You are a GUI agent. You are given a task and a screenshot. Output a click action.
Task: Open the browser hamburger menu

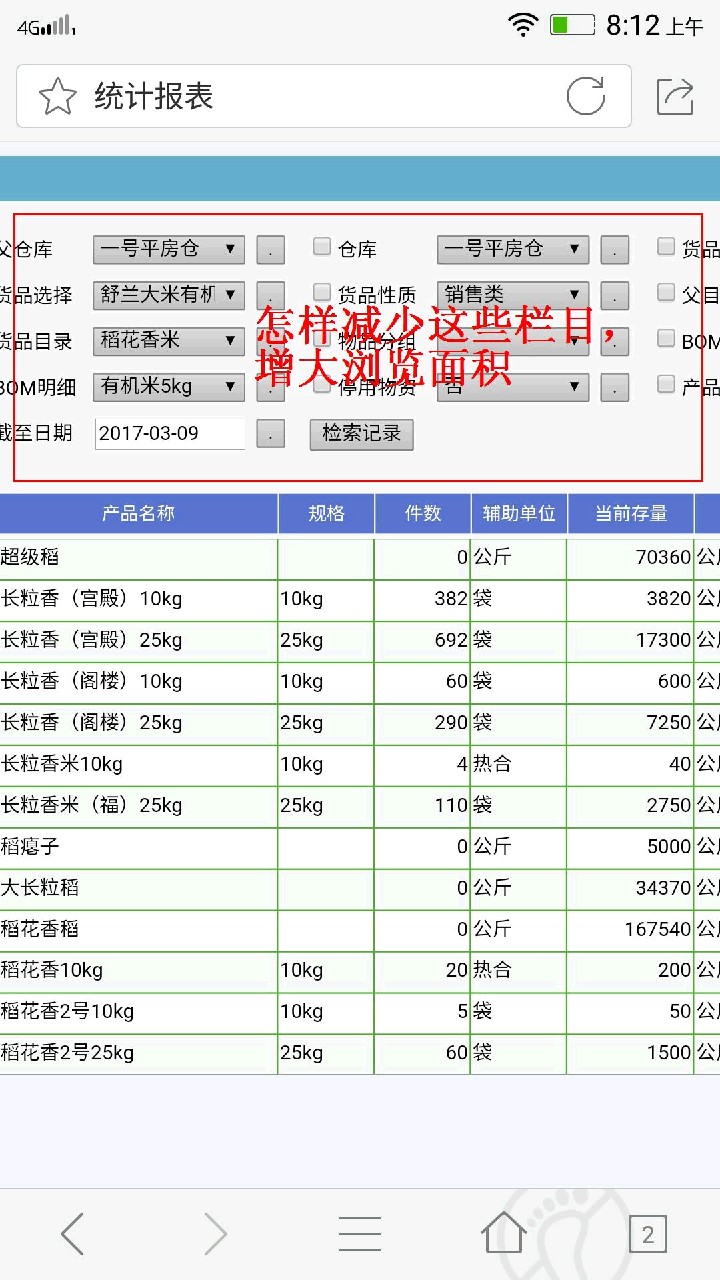[x=359, y=1234]
